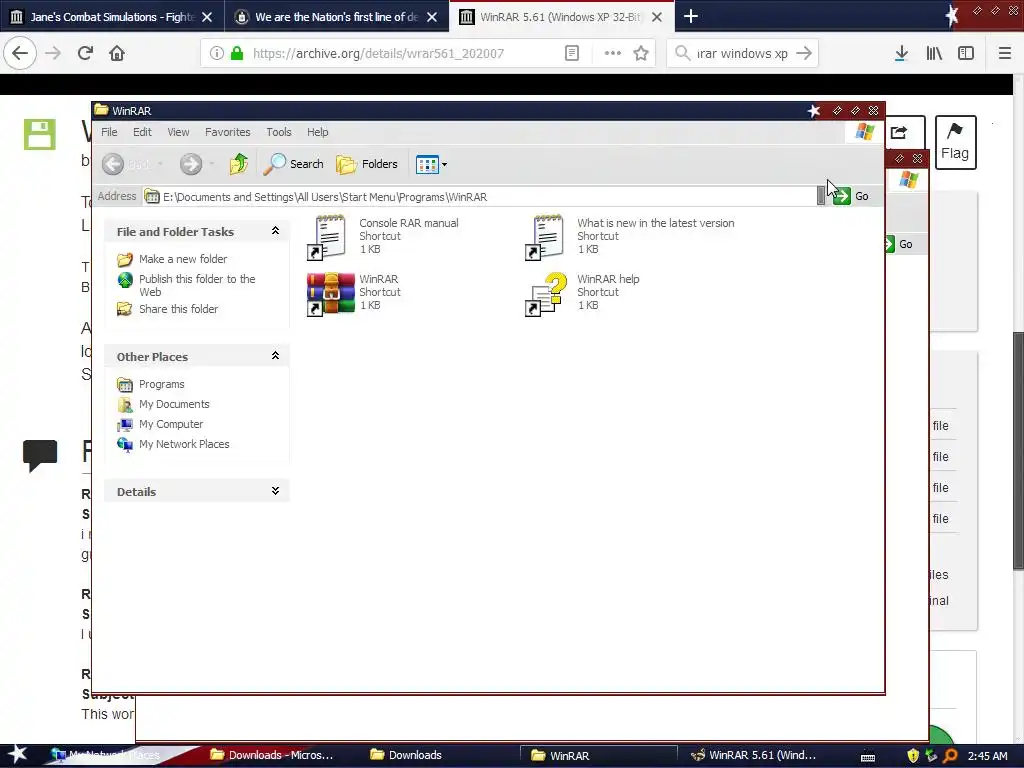Image resolution: width=1024 pixels, height=768 pixels.
Task: Close the WinRAR 5.61 browser tab
Action: [x=657, y=17]
